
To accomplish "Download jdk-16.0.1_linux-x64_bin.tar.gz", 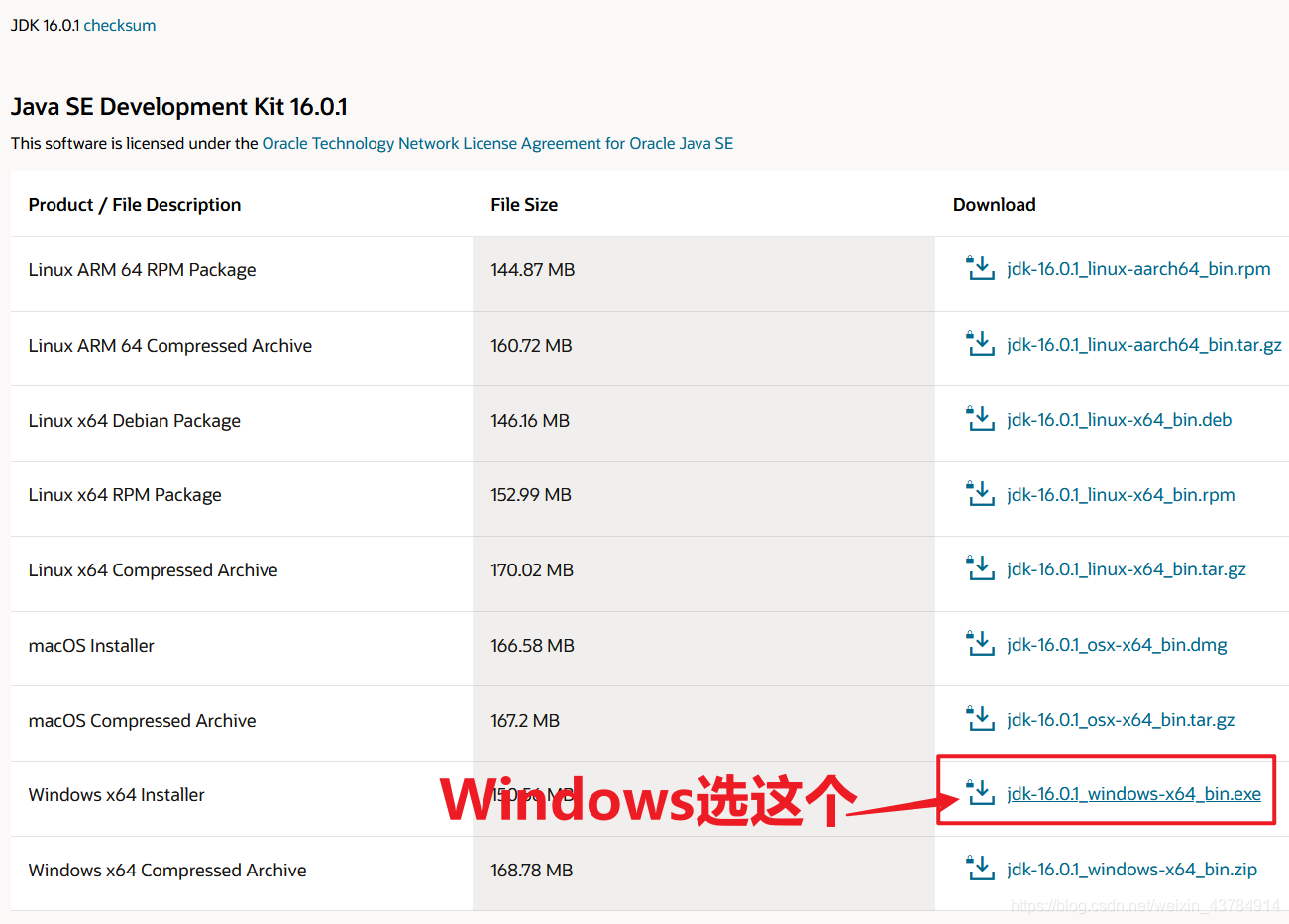I will 1127,569.
